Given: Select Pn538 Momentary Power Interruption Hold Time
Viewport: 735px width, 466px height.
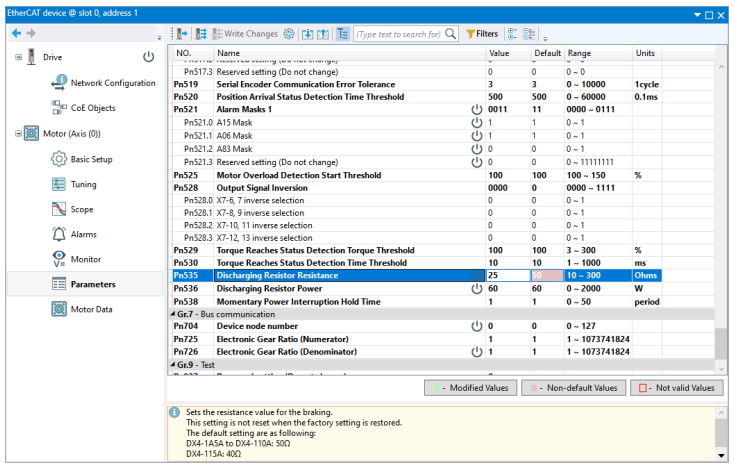Looking at the screenshot, I should (417, 301).
